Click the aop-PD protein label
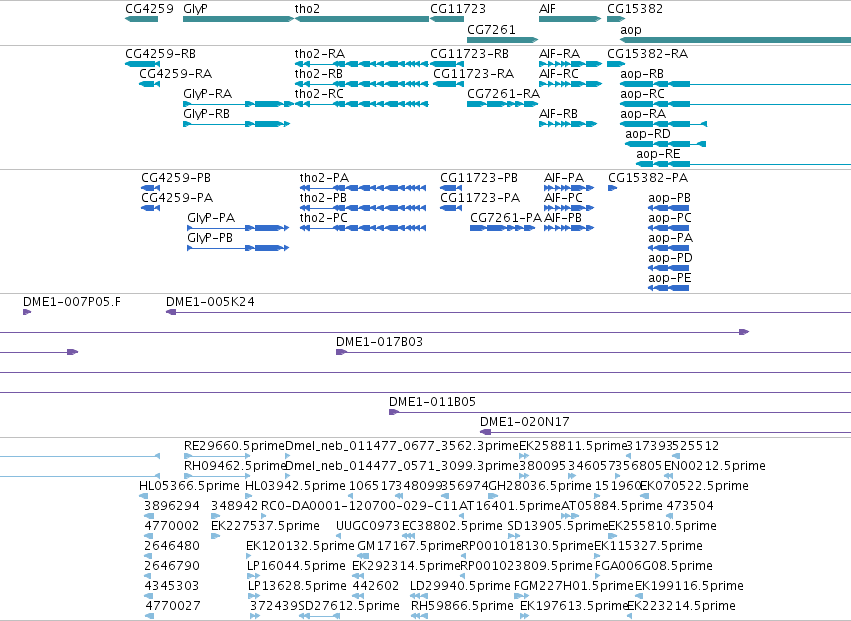This screenshot has height=621, width=851. click(670, 258)
